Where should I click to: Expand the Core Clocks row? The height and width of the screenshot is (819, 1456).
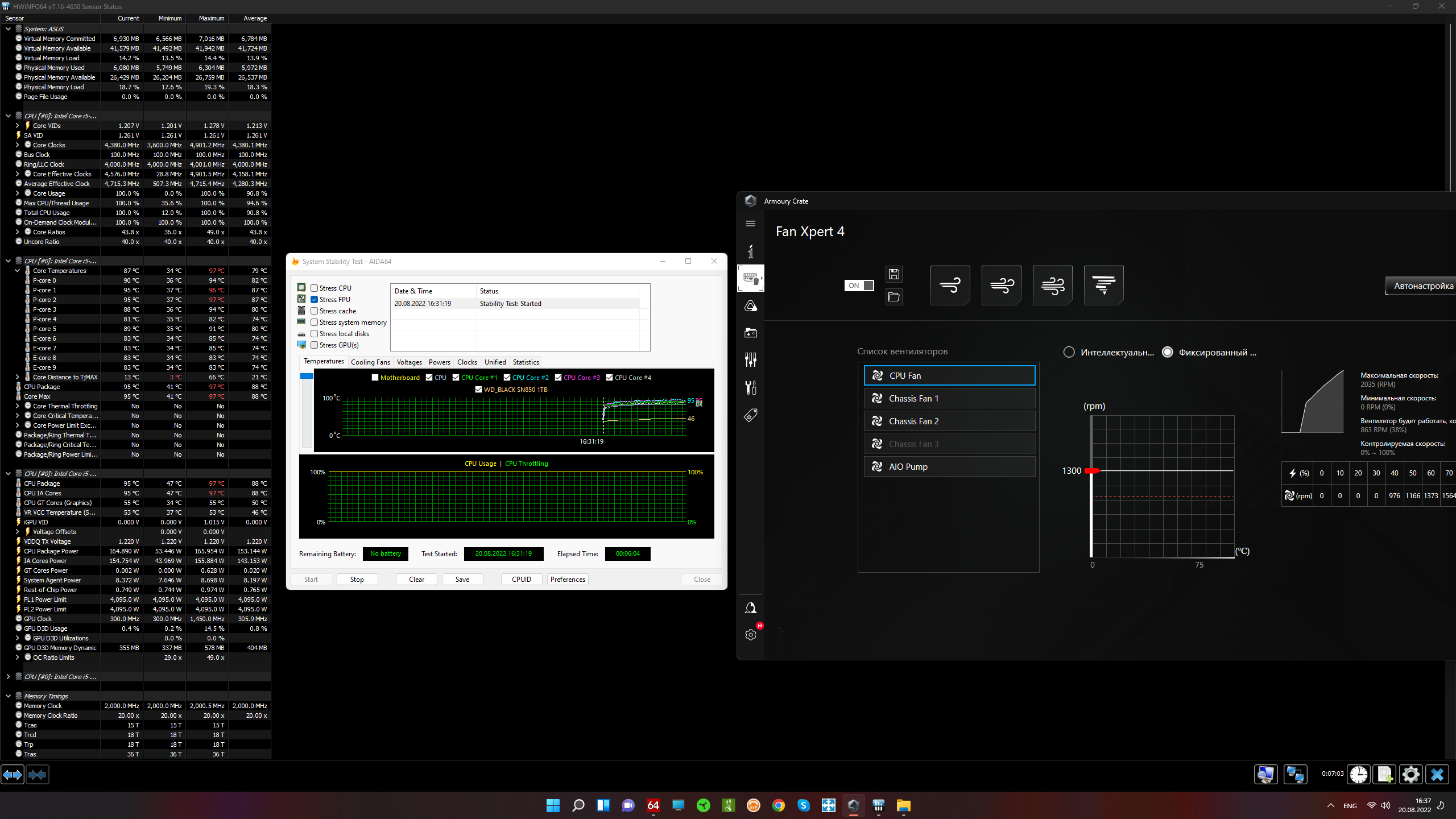click(17, 145)
